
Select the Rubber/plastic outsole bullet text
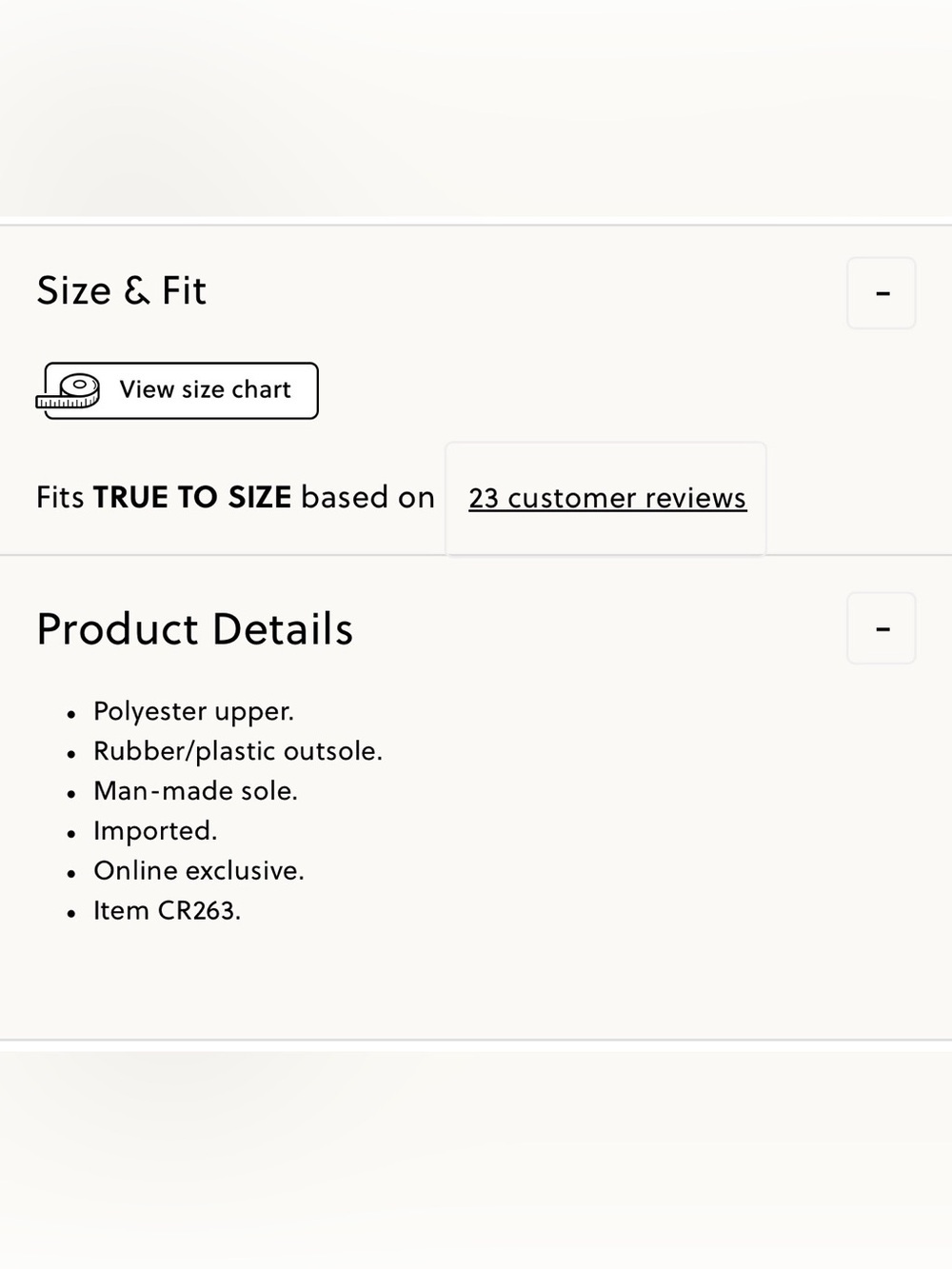[x=238, y=751]
